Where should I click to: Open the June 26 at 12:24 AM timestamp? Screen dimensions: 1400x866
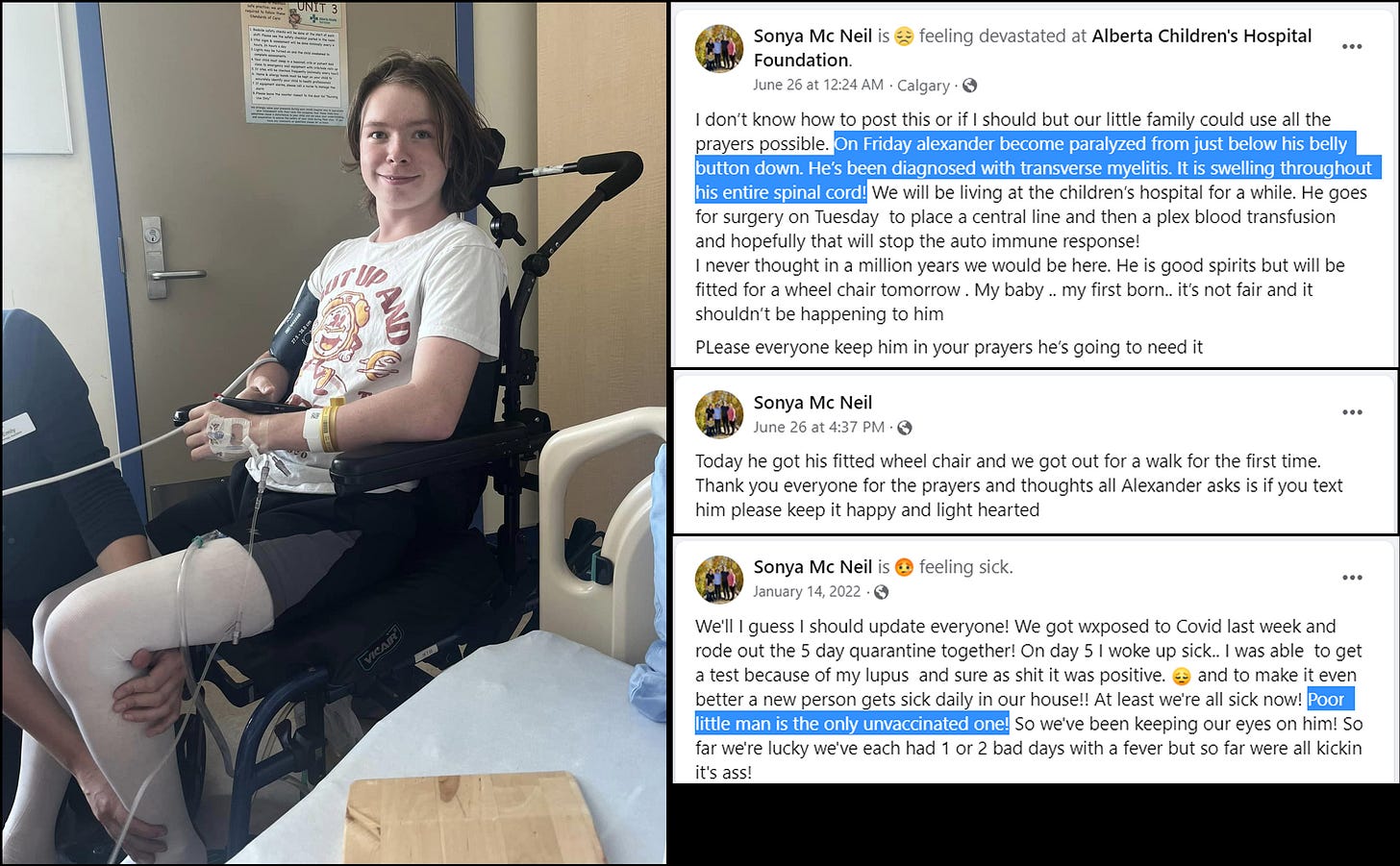[x=818, y=85]
